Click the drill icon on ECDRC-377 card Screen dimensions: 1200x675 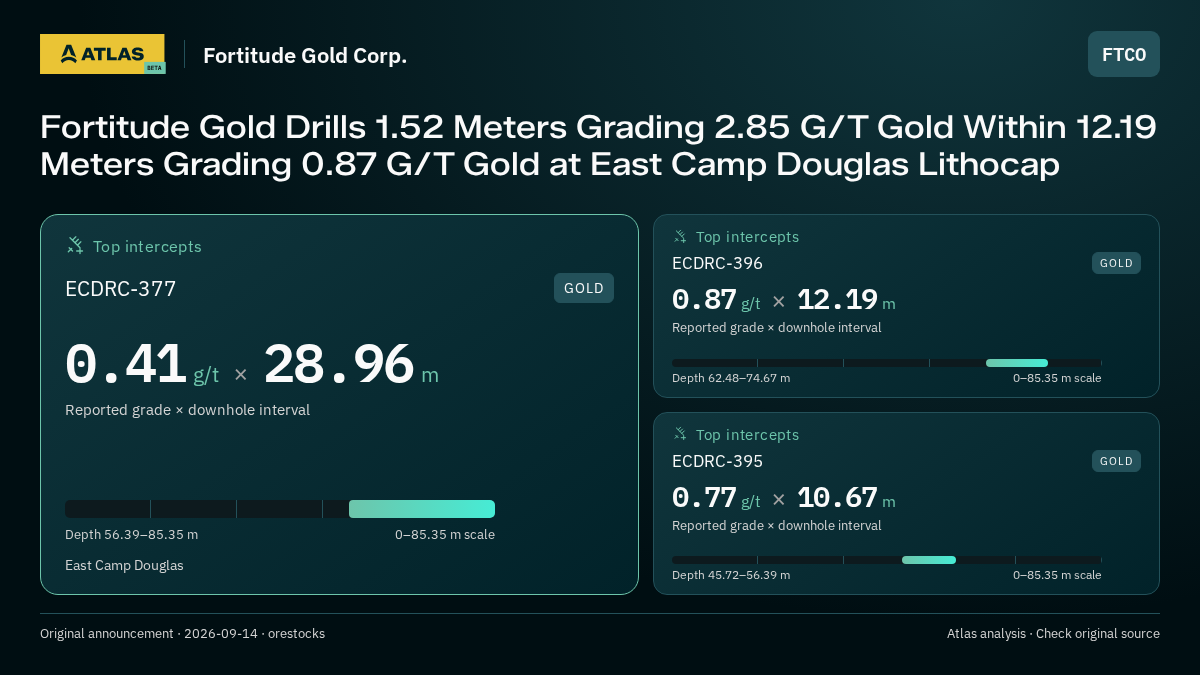75,245
